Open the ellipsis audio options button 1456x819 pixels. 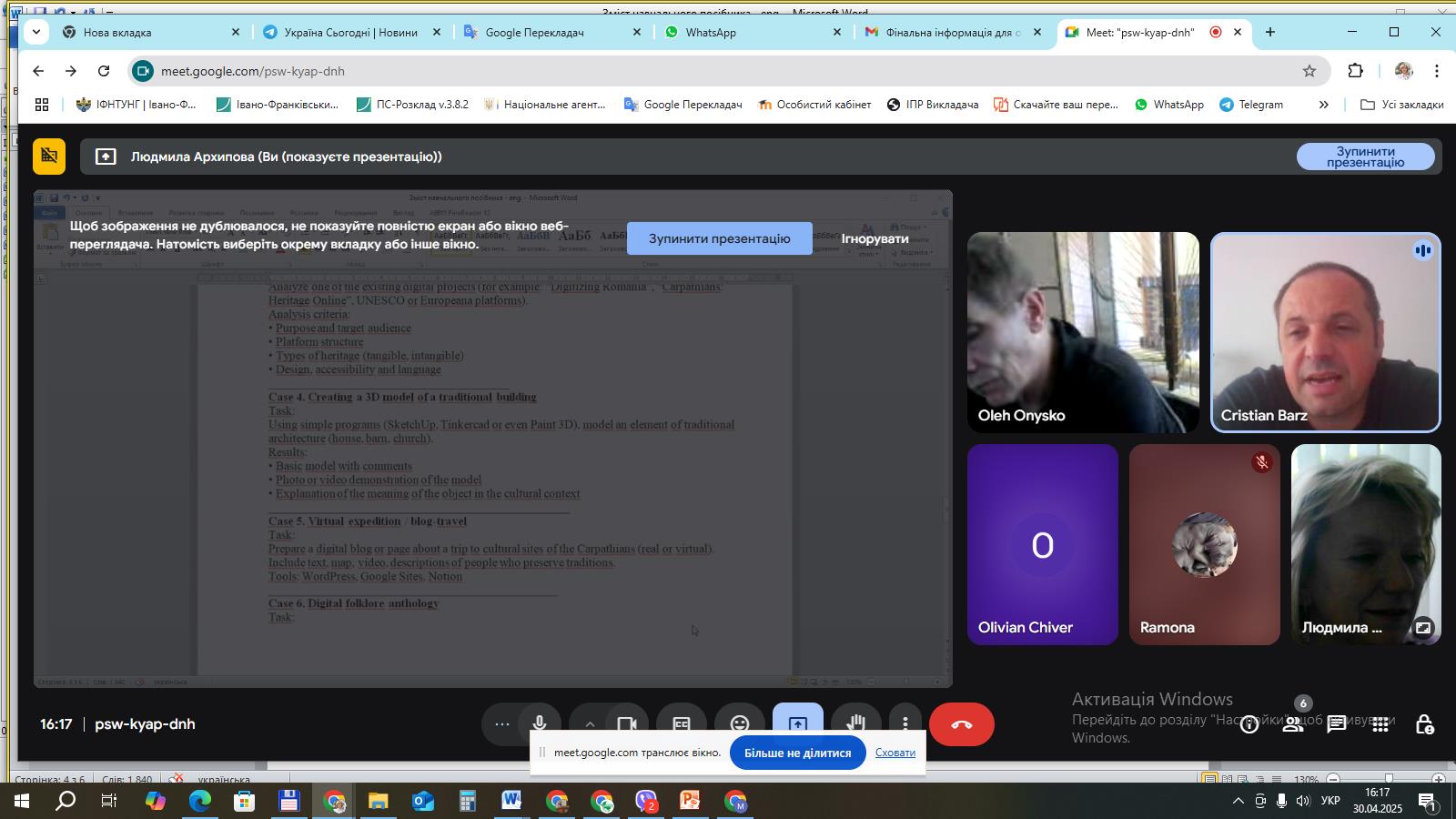(x=501, y=724)
